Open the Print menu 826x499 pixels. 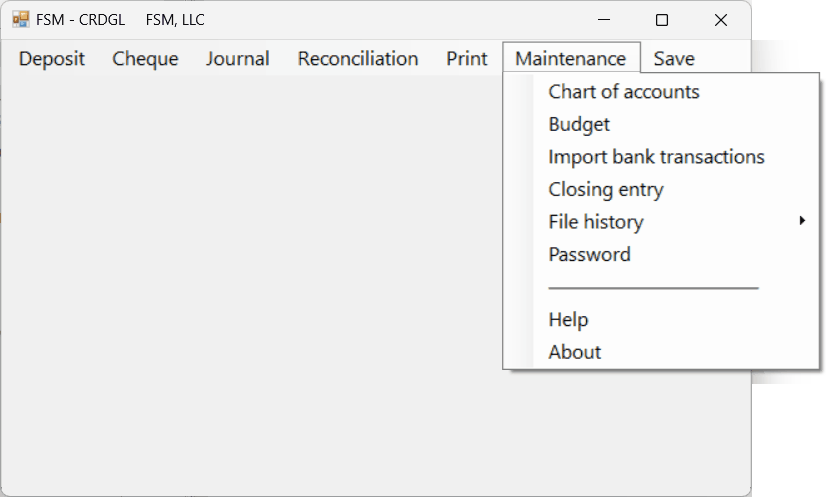click(x=467, y=58)
